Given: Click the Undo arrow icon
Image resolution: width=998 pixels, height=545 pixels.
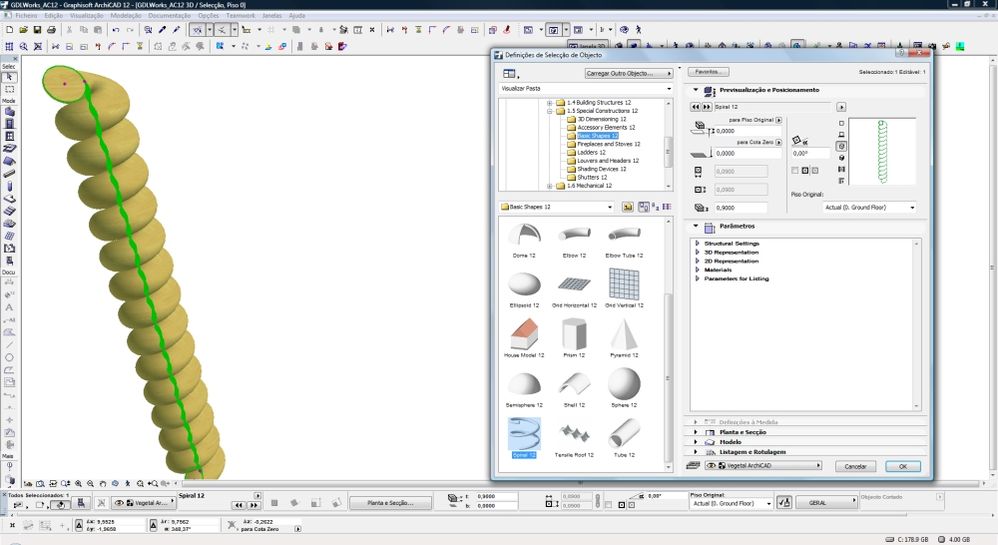Looking at the screenshot, I should (x=116, y=29).
